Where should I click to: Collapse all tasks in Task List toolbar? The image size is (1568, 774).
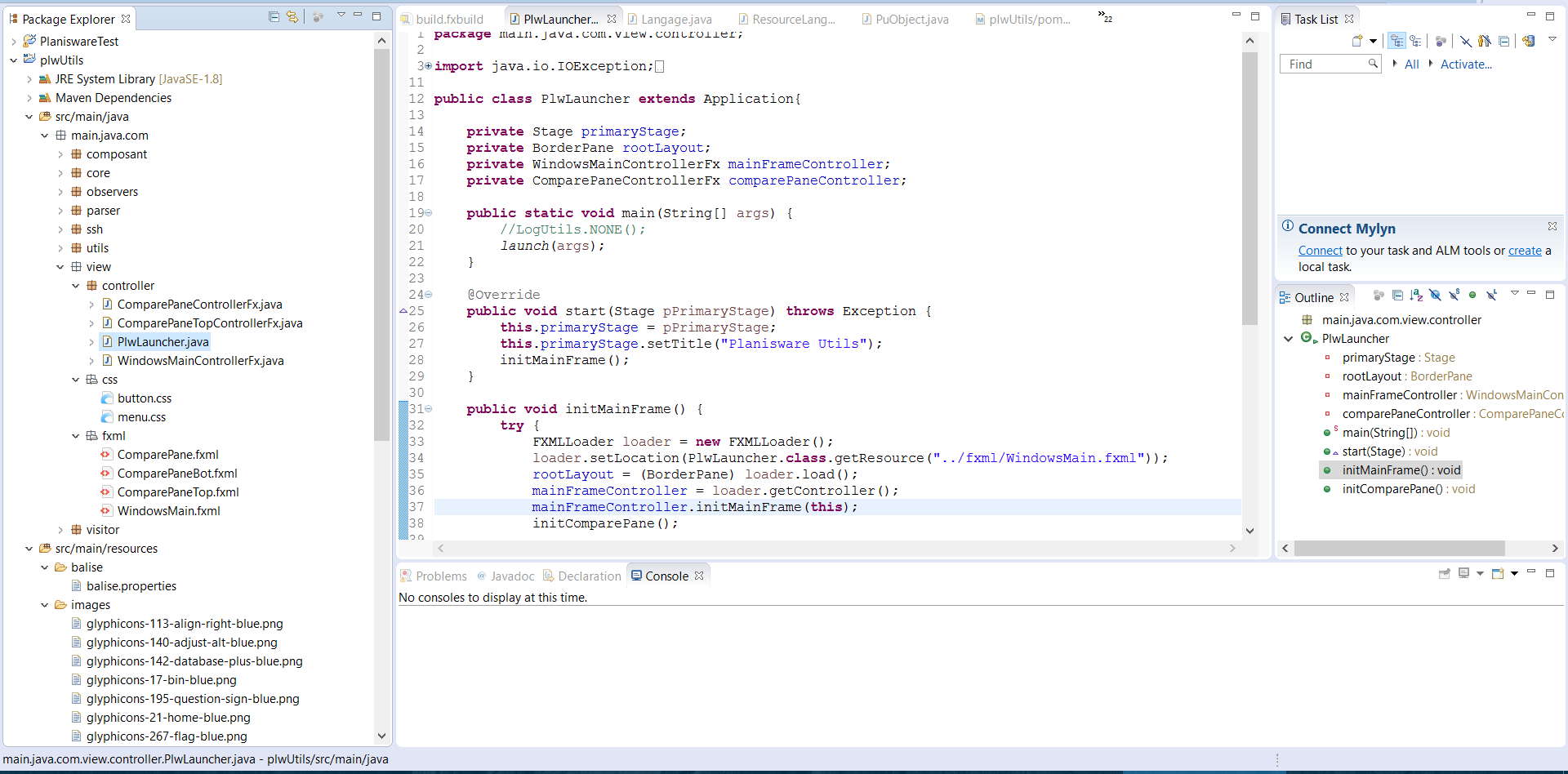(x=1503, y=41)
